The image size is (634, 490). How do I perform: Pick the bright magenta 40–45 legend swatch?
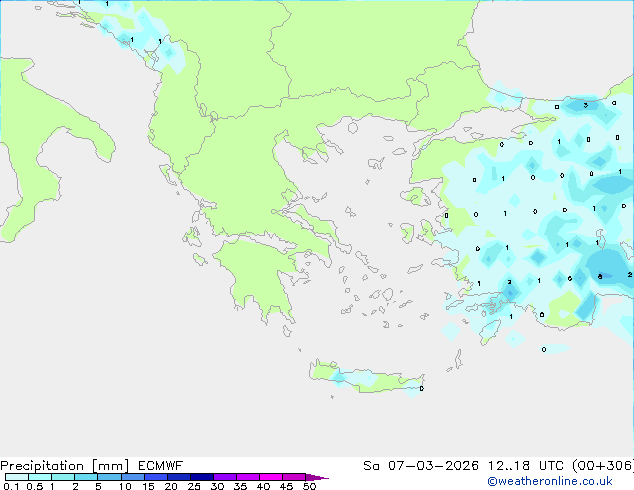(271, 477)
